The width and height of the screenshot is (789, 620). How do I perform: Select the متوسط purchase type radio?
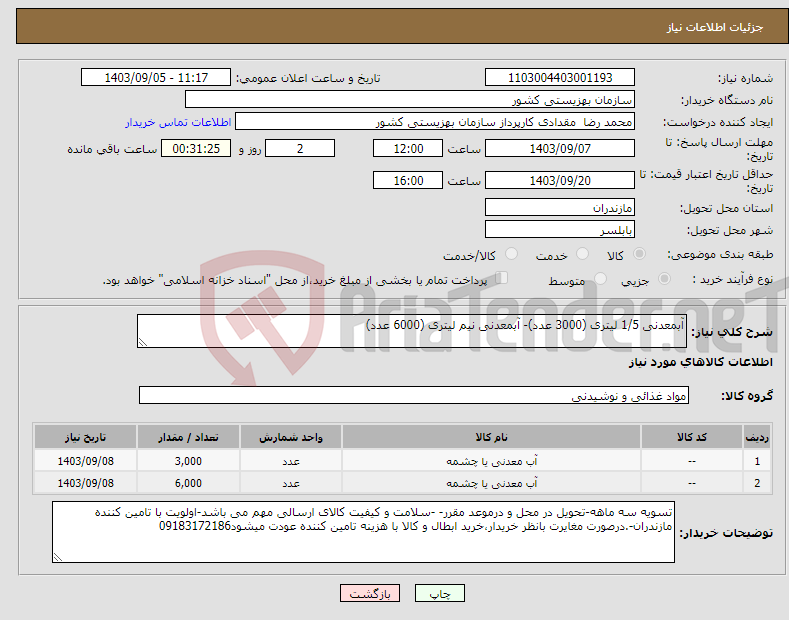click(x=600, y=278)
